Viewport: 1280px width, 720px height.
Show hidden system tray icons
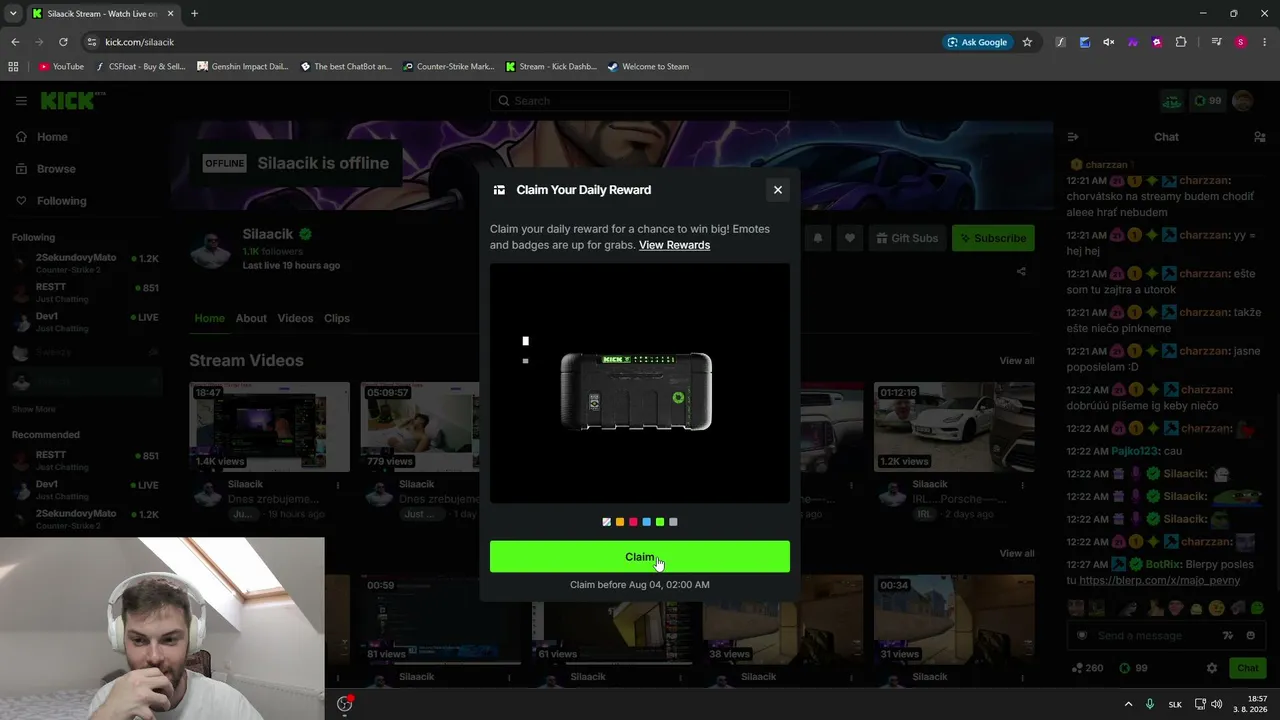coord(1129,704)
